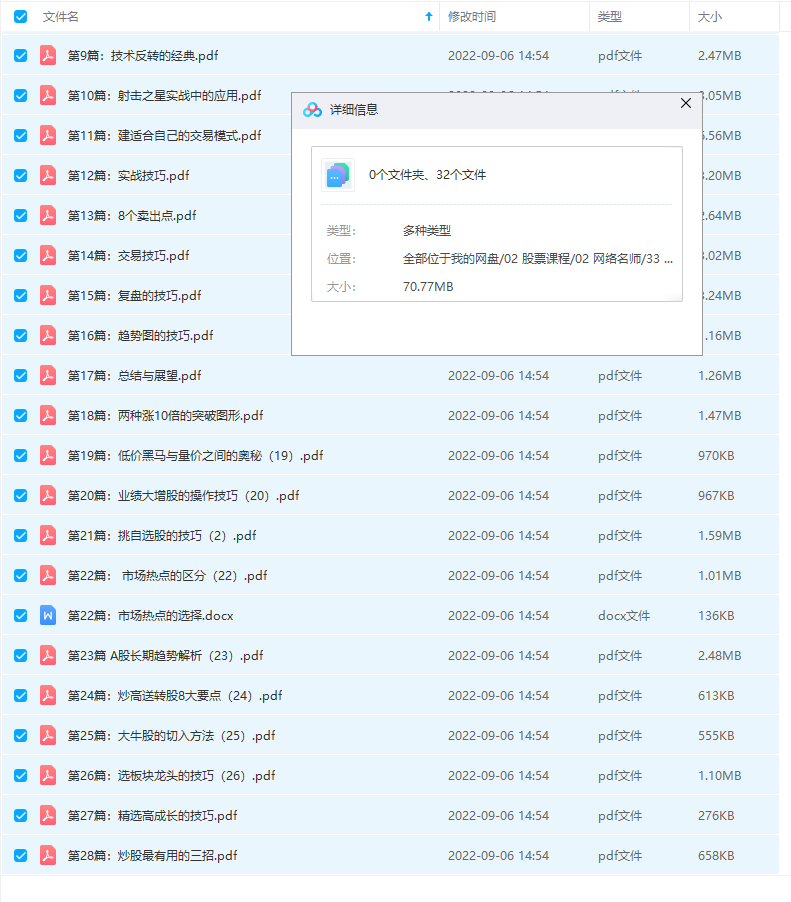Uncheck the checkbox for 第28篇：炒股最有用的三招.pdf
The width and height of the screenshot is (791, 902).
pos(20,855)
